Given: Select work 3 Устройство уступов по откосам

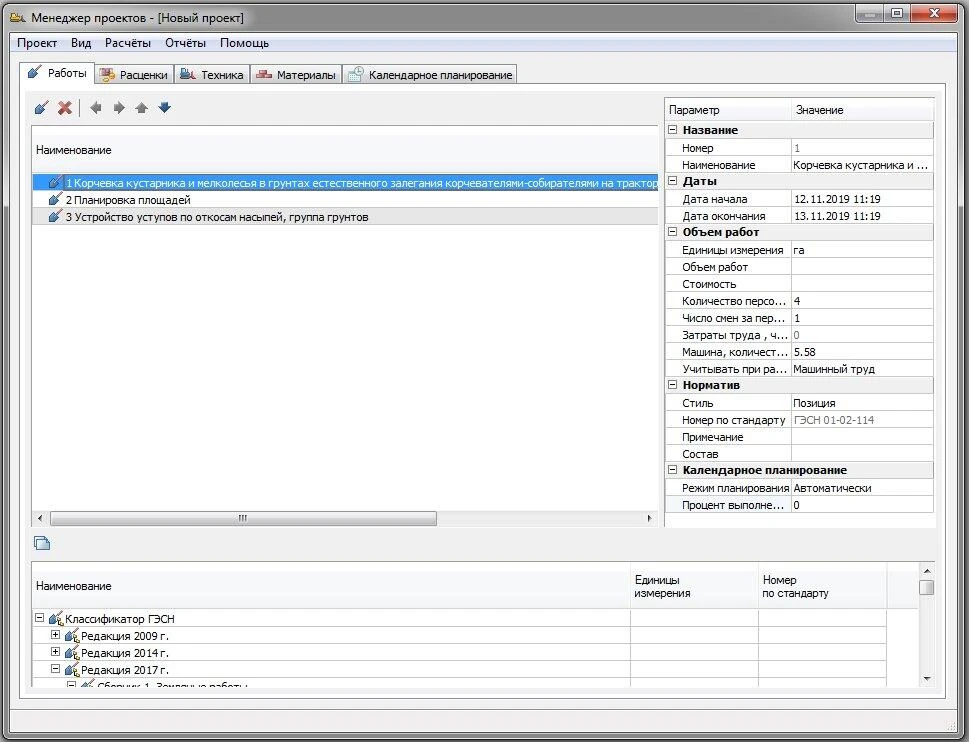Looking at the screenshot, I should pos(216,217).
